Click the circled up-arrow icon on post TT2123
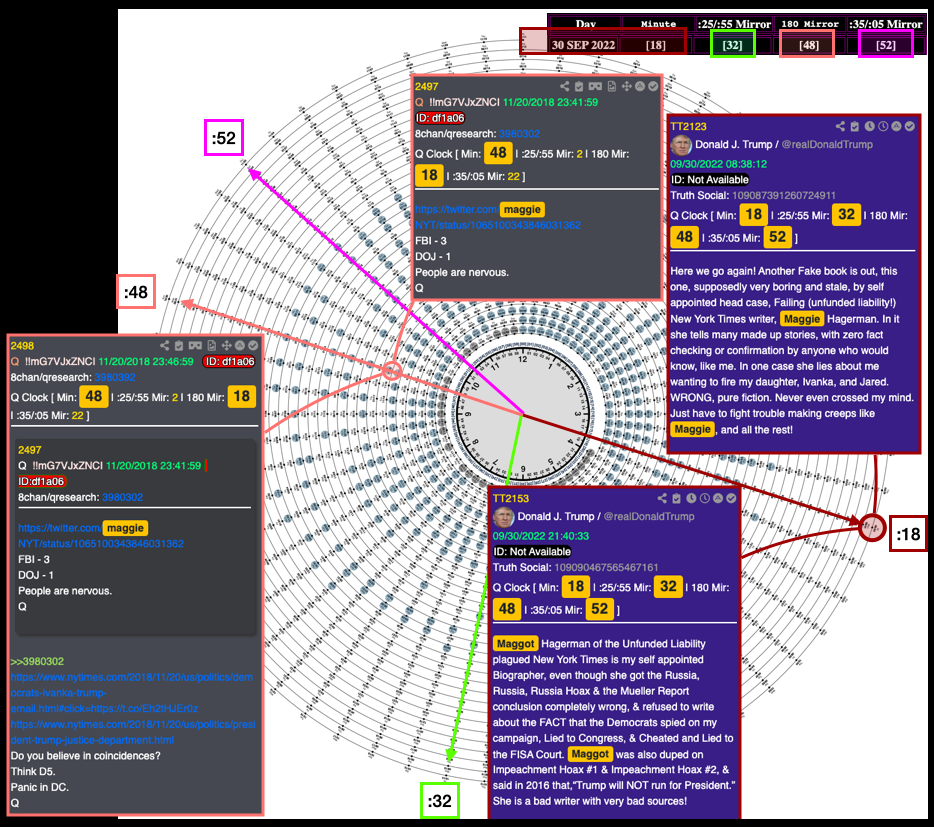Viewport: 934px width, 827px height. pyautogui.click(x=896, y=126)
